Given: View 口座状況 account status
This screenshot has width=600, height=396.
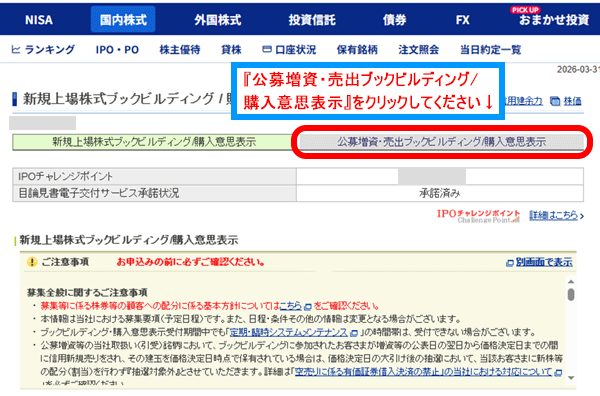Looking at the screenshot, I should [x=295, y=50].
